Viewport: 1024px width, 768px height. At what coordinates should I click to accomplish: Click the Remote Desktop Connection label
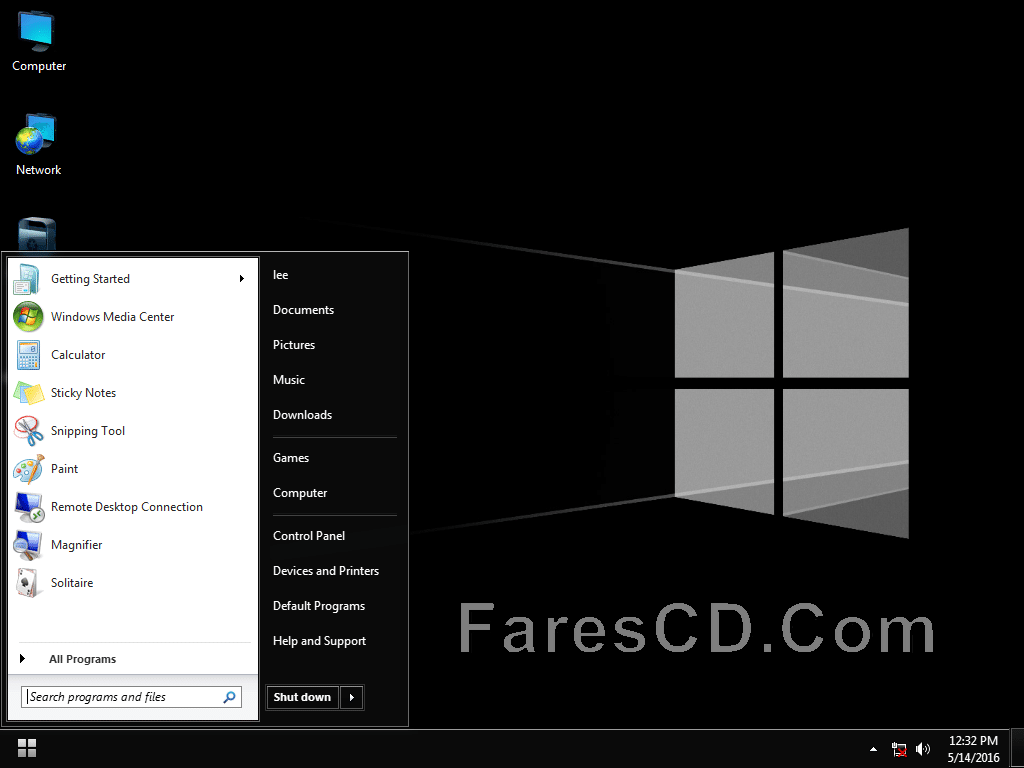tap(127, 507)
